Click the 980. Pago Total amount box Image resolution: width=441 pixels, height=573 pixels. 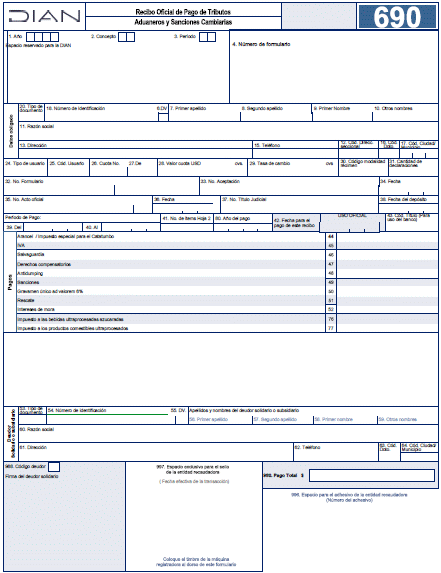point(372,475)
